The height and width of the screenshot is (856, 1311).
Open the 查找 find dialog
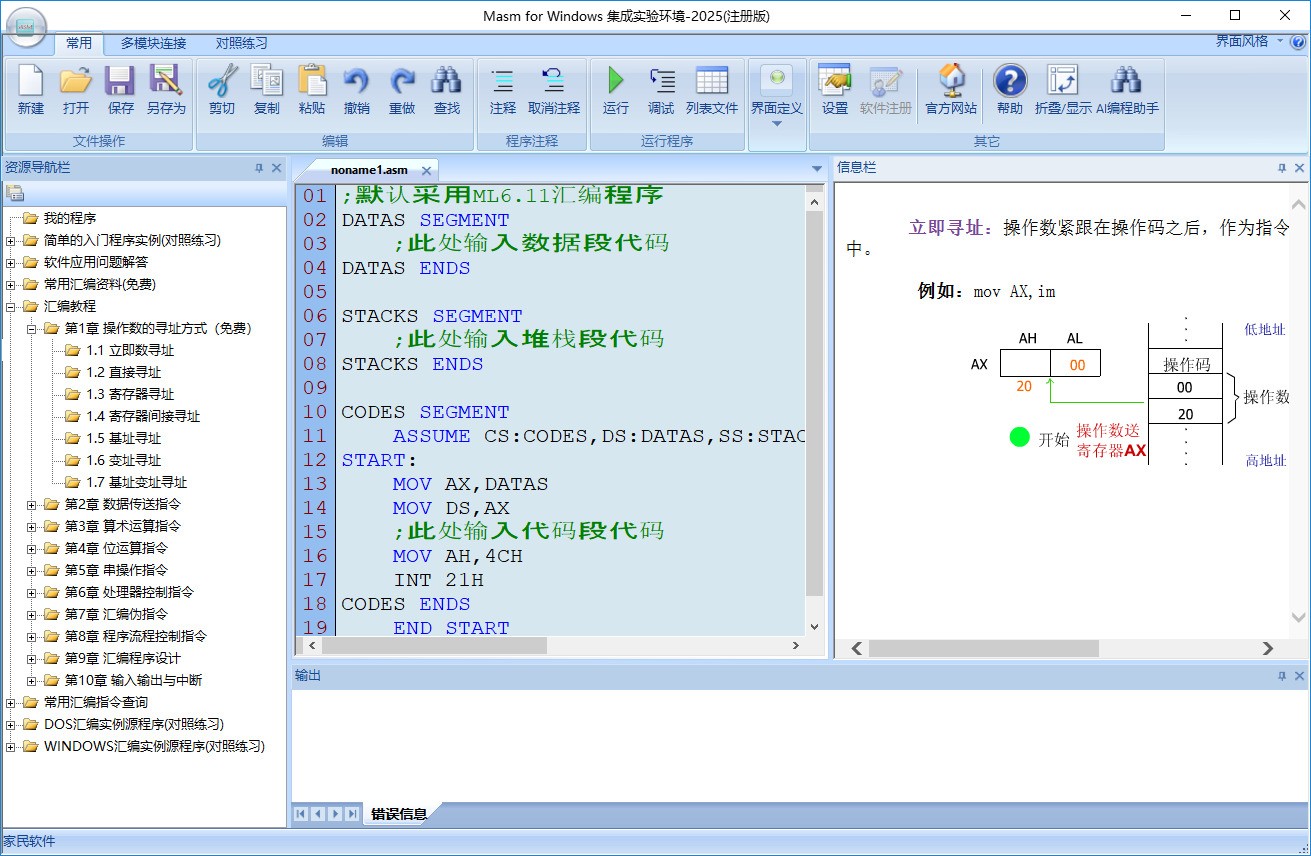point(447,90)
